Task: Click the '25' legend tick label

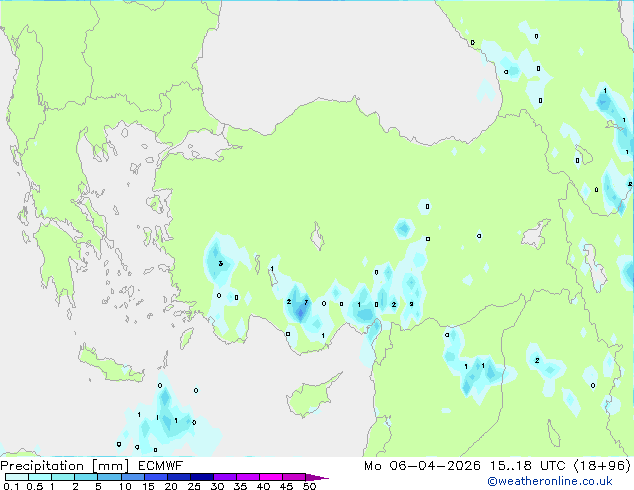Action: pyautogui.click(x=194, y=486)
